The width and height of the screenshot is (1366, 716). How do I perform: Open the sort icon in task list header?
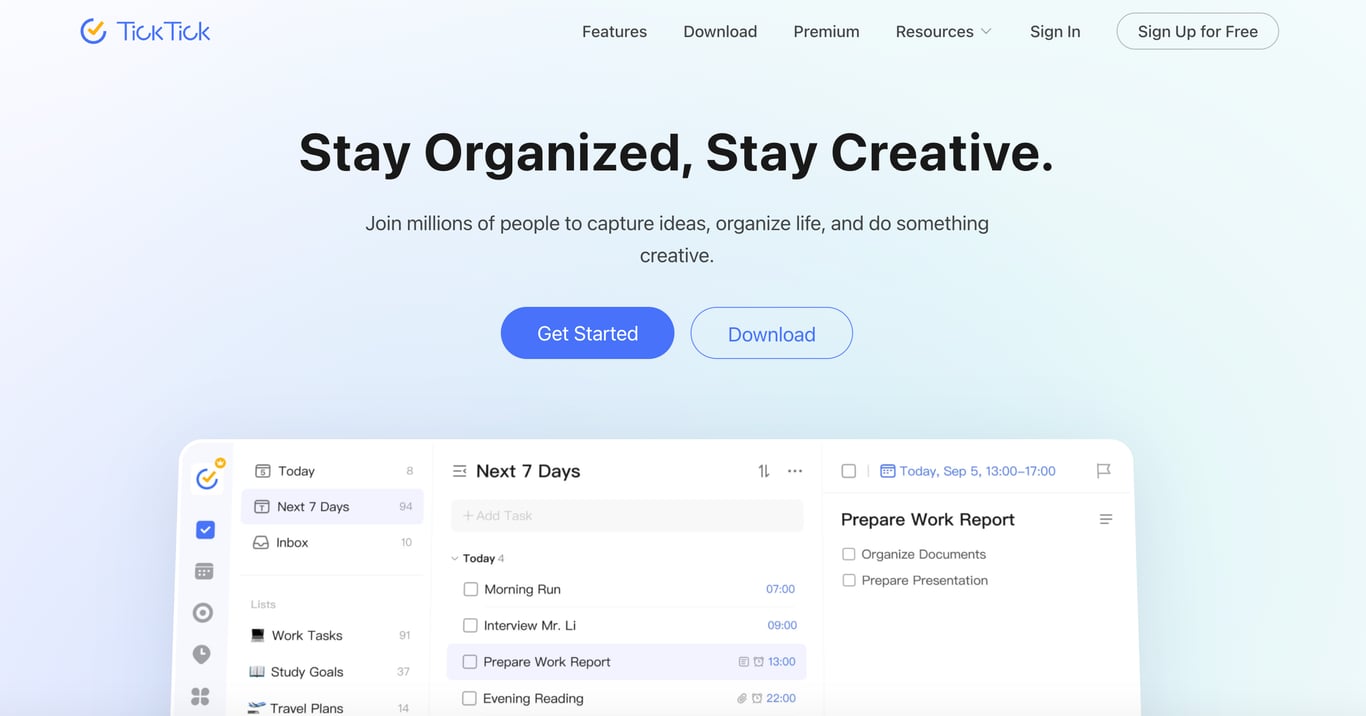click(x=764, y=471)
